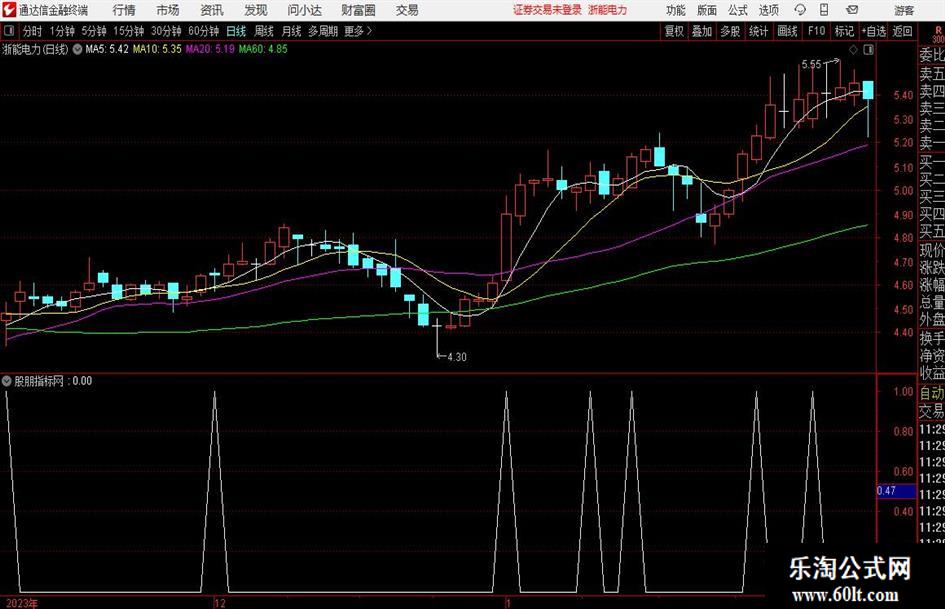
Task: Toggle the left panel icon beside 分时
Action: coord(9,31)
